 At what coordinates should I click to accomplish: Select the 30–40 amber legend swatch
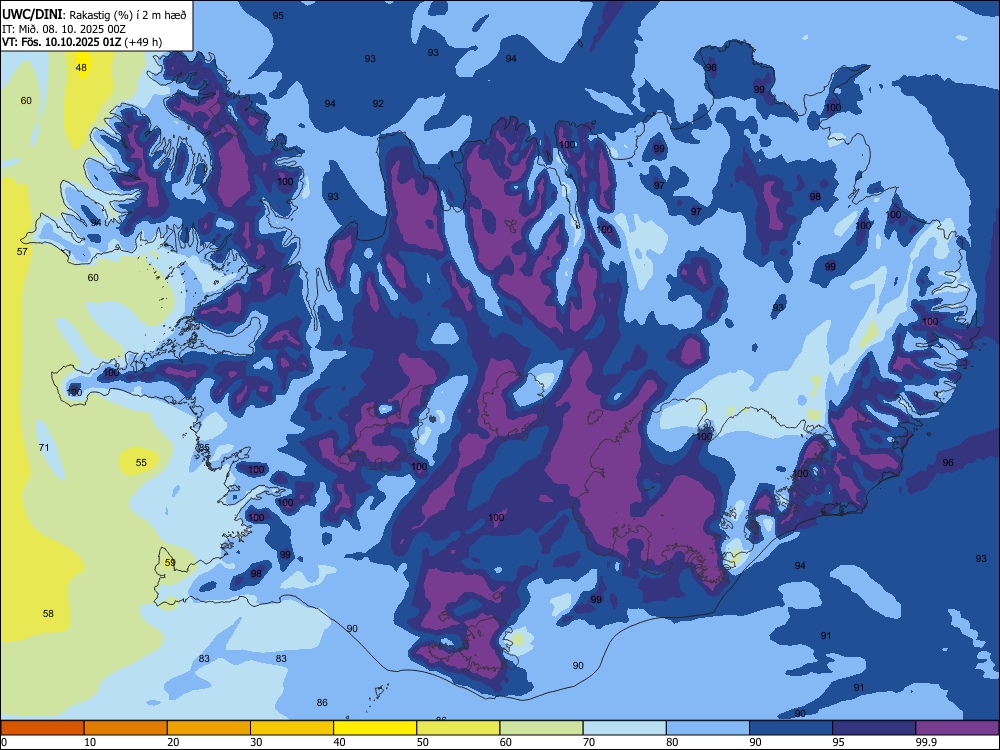click(x=292, y=728)
